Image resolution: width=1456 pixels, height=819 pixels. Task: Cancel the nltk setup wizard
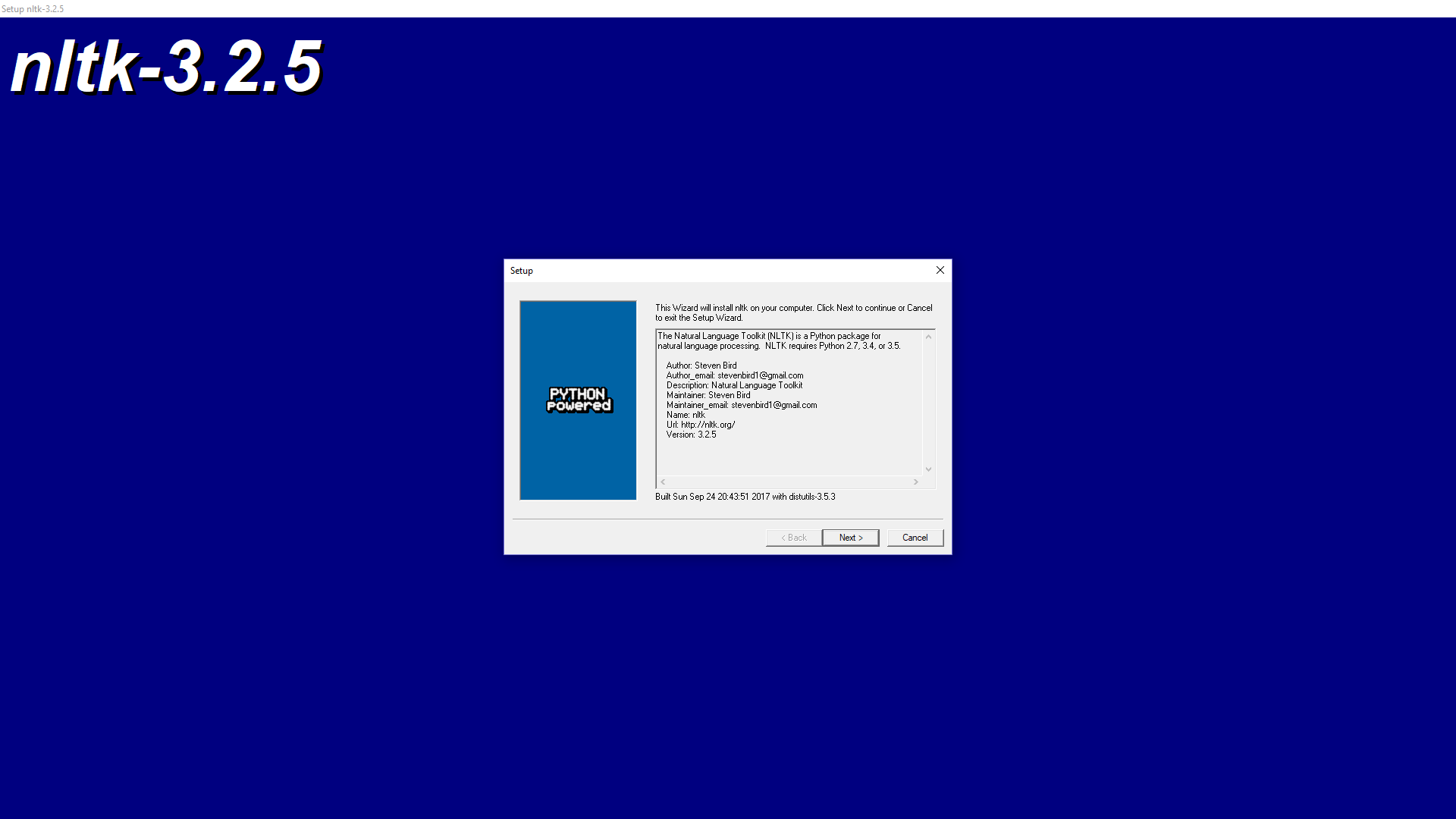pos(915,538)
